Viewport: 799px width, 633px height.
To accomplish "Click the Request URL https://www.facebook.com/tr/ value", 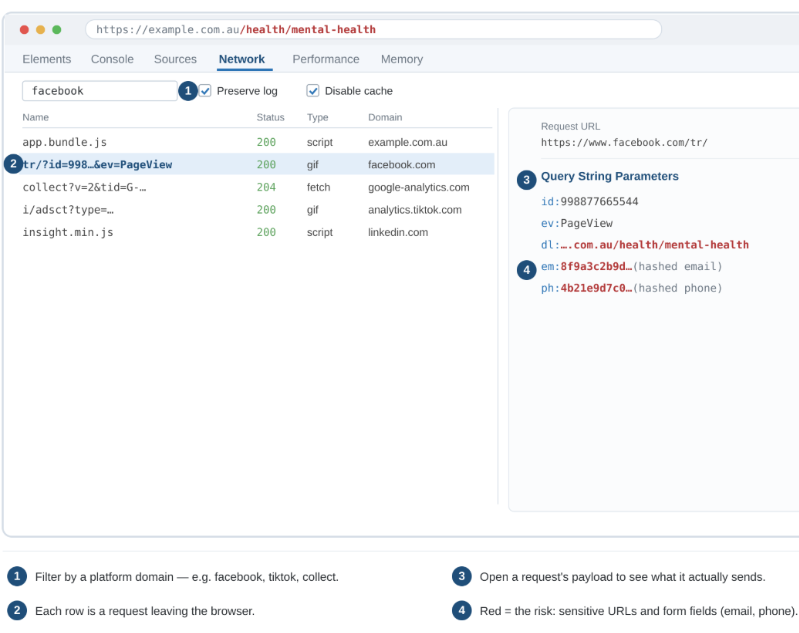I will pyautogui.click(x=624, y=142).
